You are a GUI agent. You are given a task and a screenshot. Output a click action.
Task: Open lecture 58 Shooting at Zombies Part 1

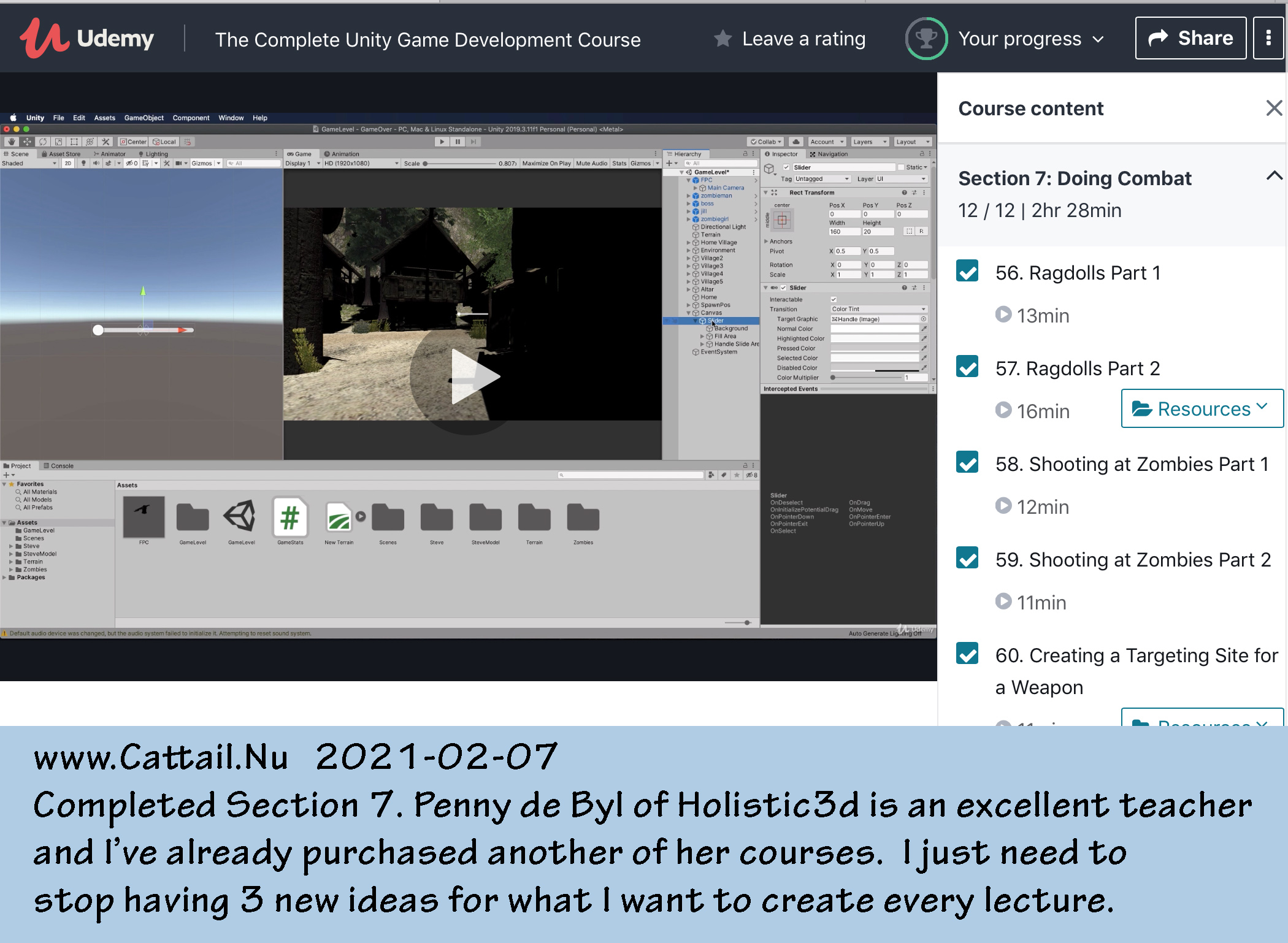coord(1132,464)
